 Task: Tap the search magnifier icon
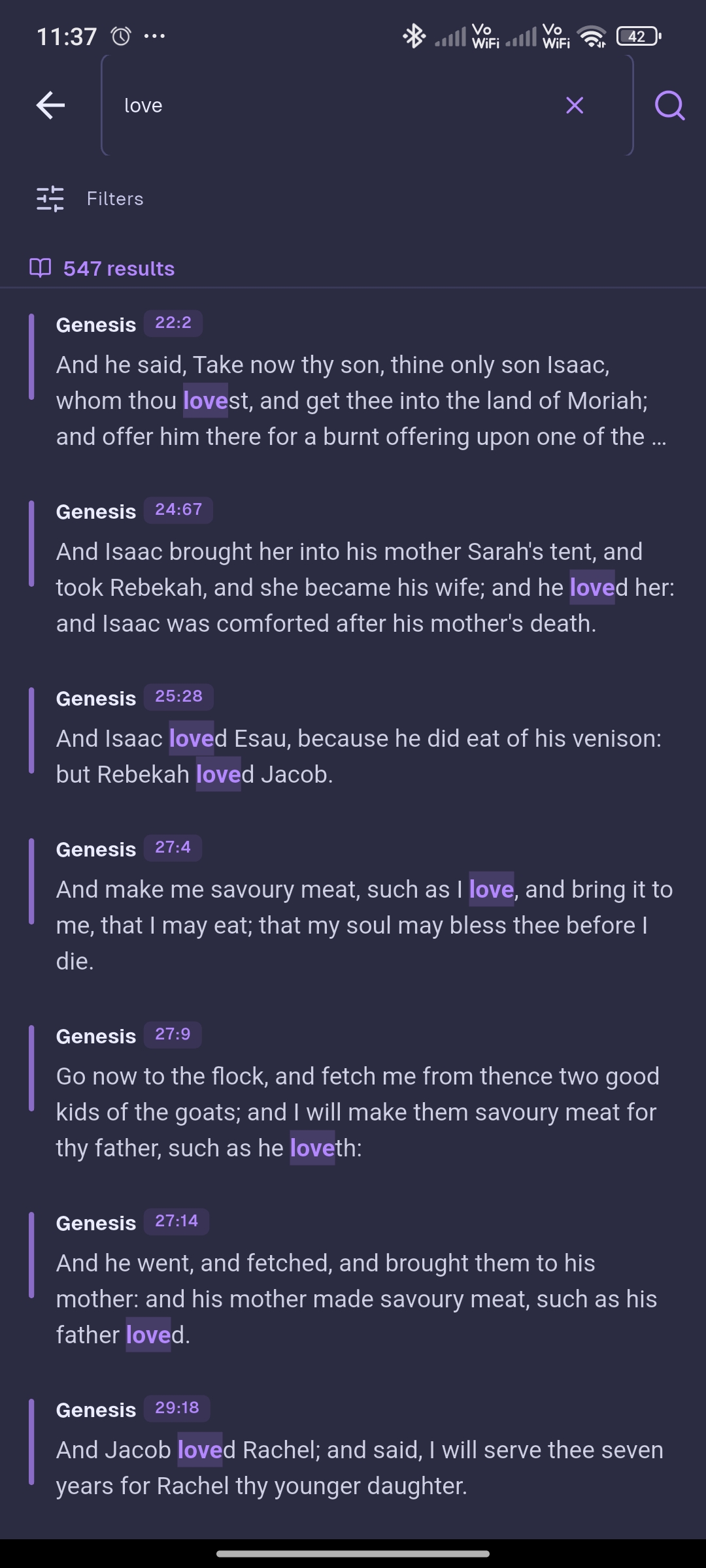pos(669,105)
